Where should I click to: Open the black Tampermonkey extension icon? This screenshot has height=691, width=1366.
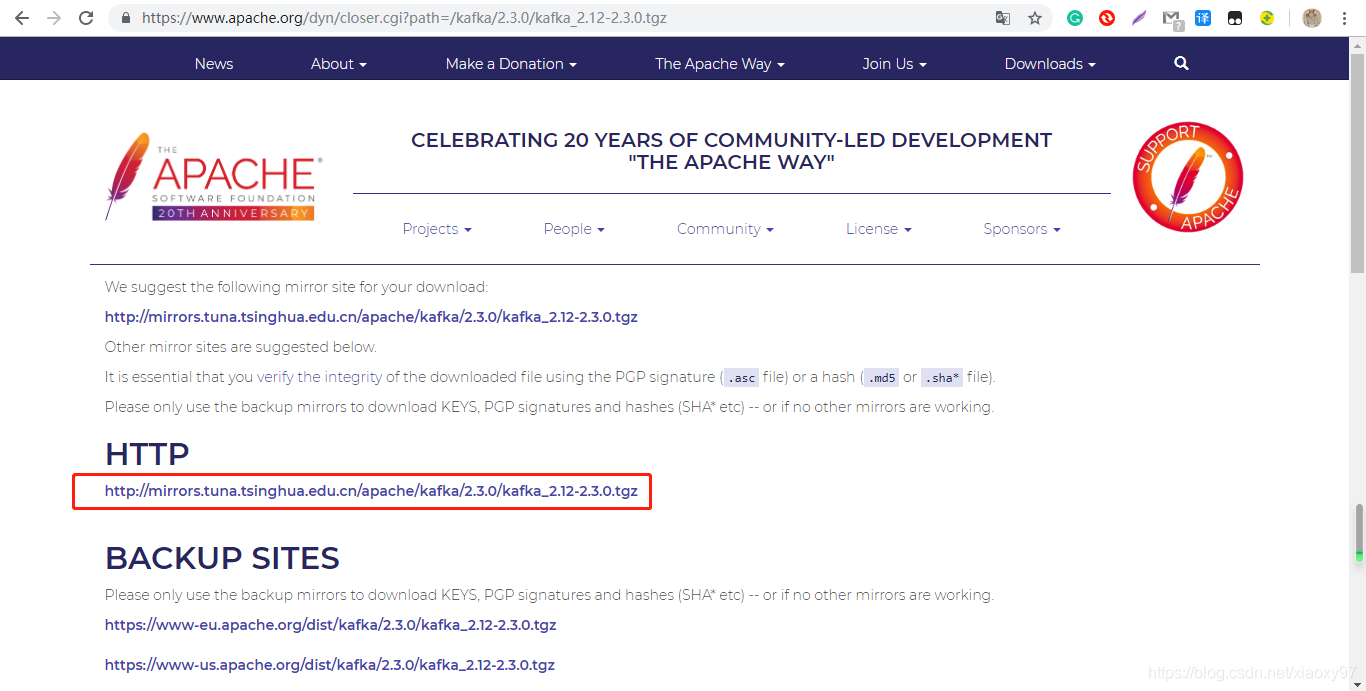1235,18
